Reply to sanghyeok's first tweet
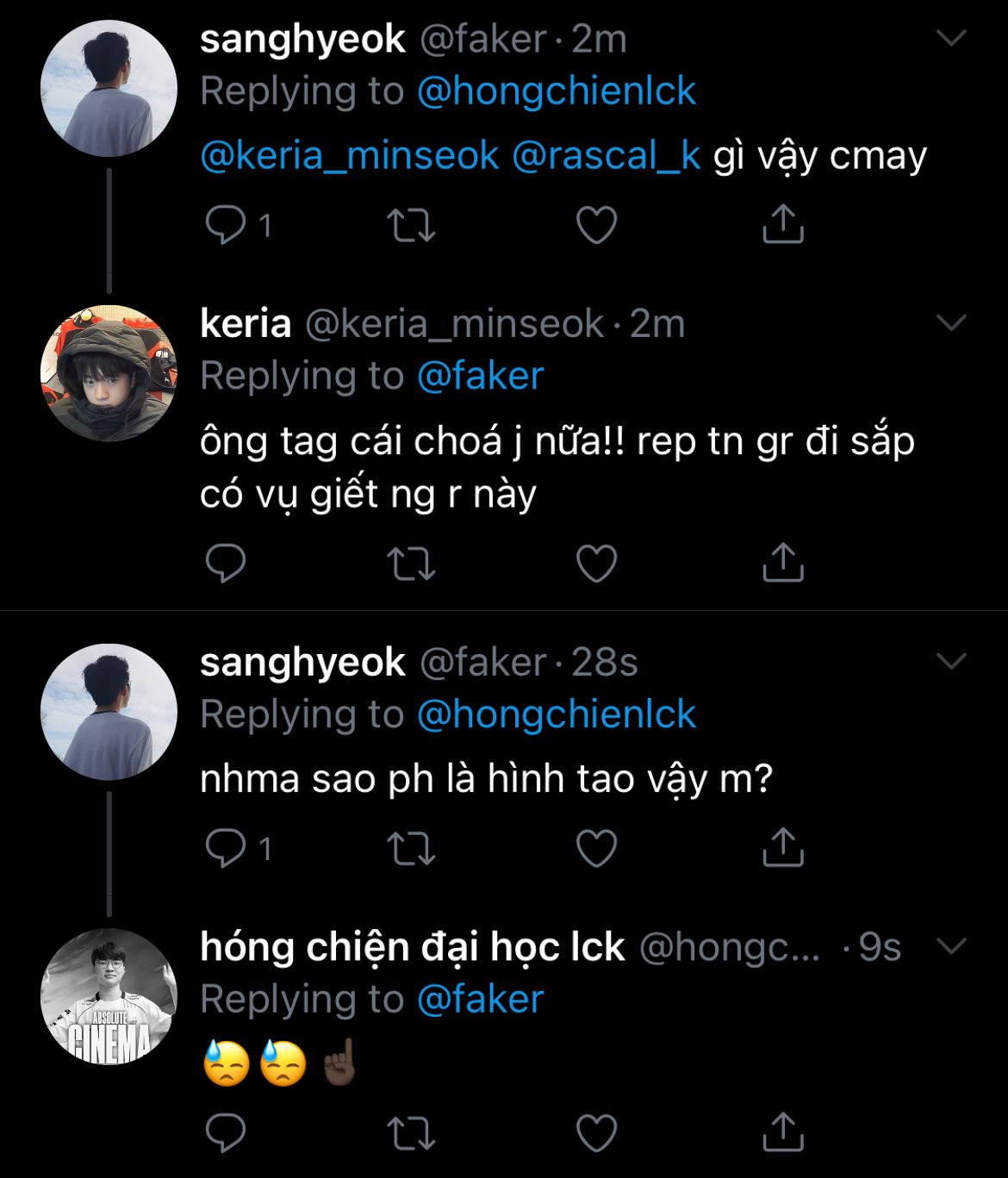This screenshot has height=1178, width=1008. point(227,225)
